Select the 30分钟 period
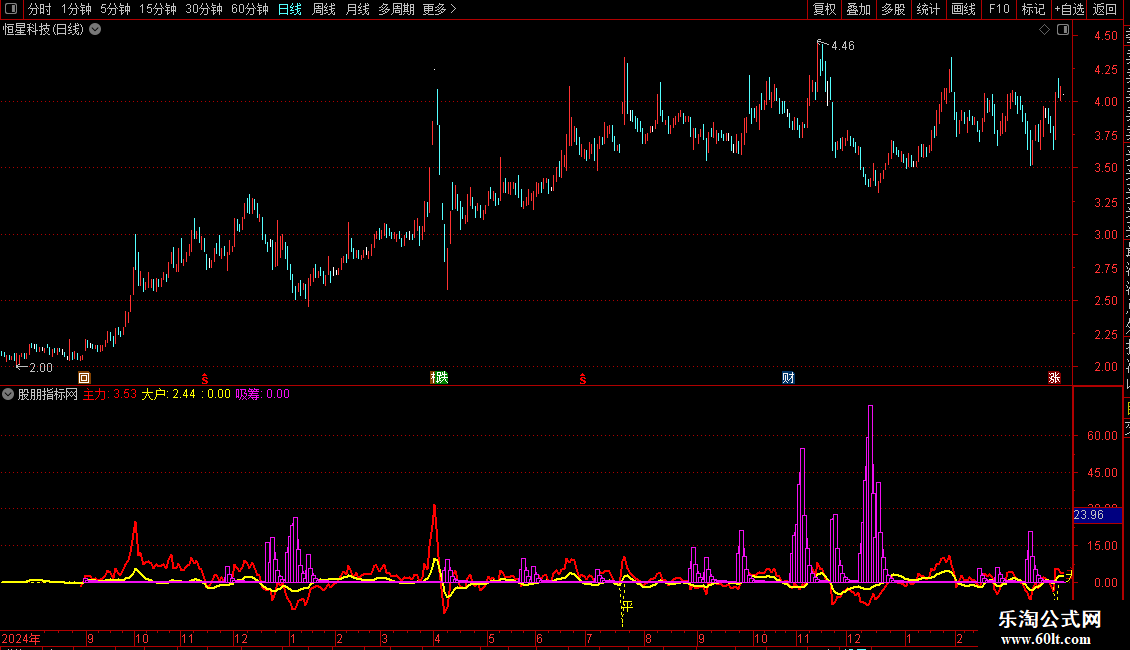Screen dimensions: 1130x650 click(x=204, y=9)
